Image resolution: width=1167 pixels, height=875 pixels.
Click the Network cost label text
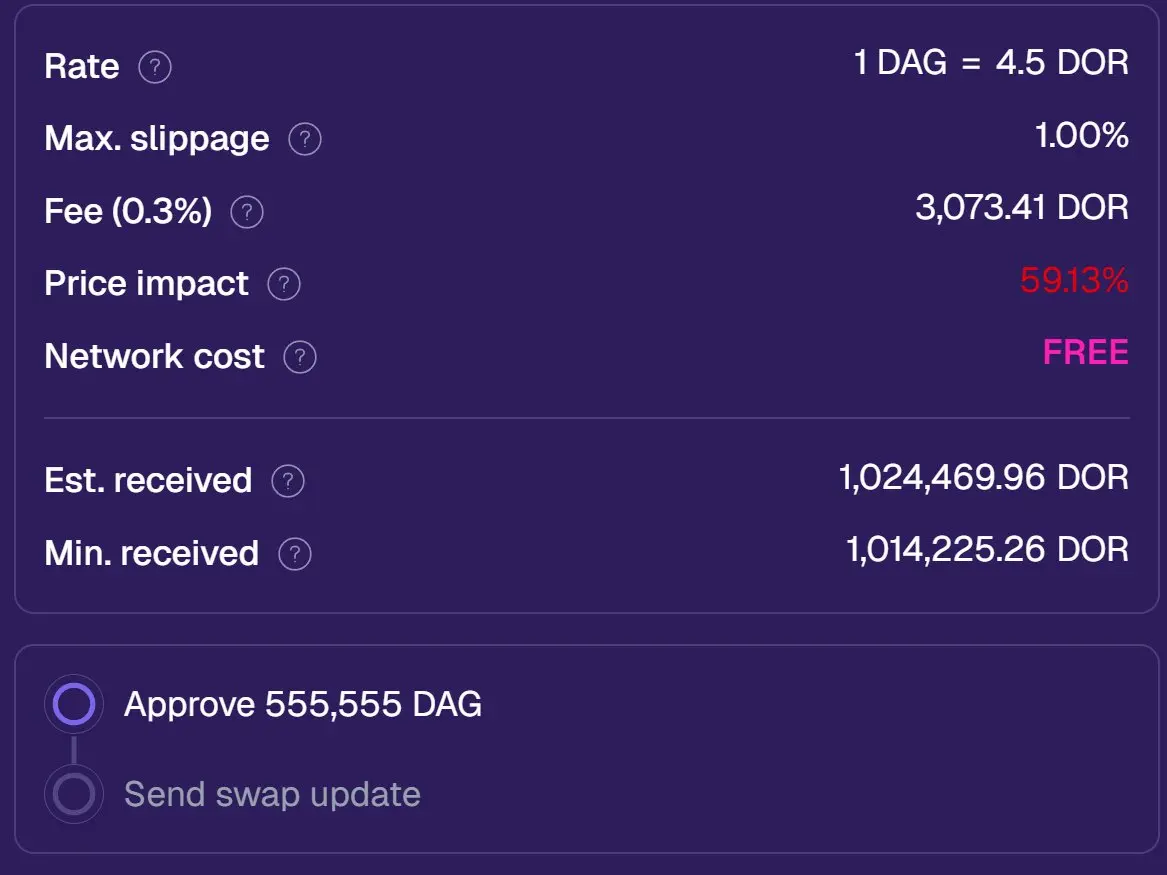pyautogui.click(x=154, y=356)
